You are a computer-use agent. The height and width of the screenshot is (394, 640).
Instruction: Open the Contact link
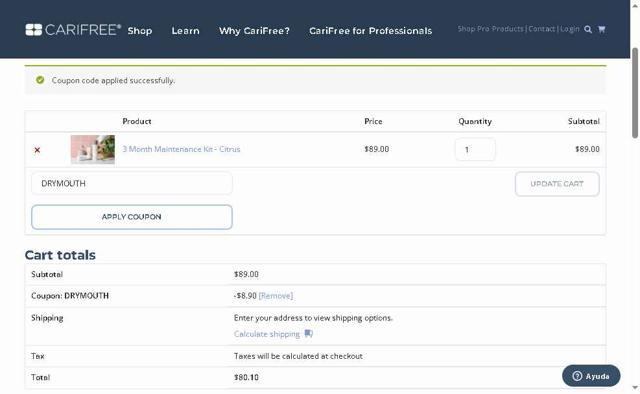[542, 29]
